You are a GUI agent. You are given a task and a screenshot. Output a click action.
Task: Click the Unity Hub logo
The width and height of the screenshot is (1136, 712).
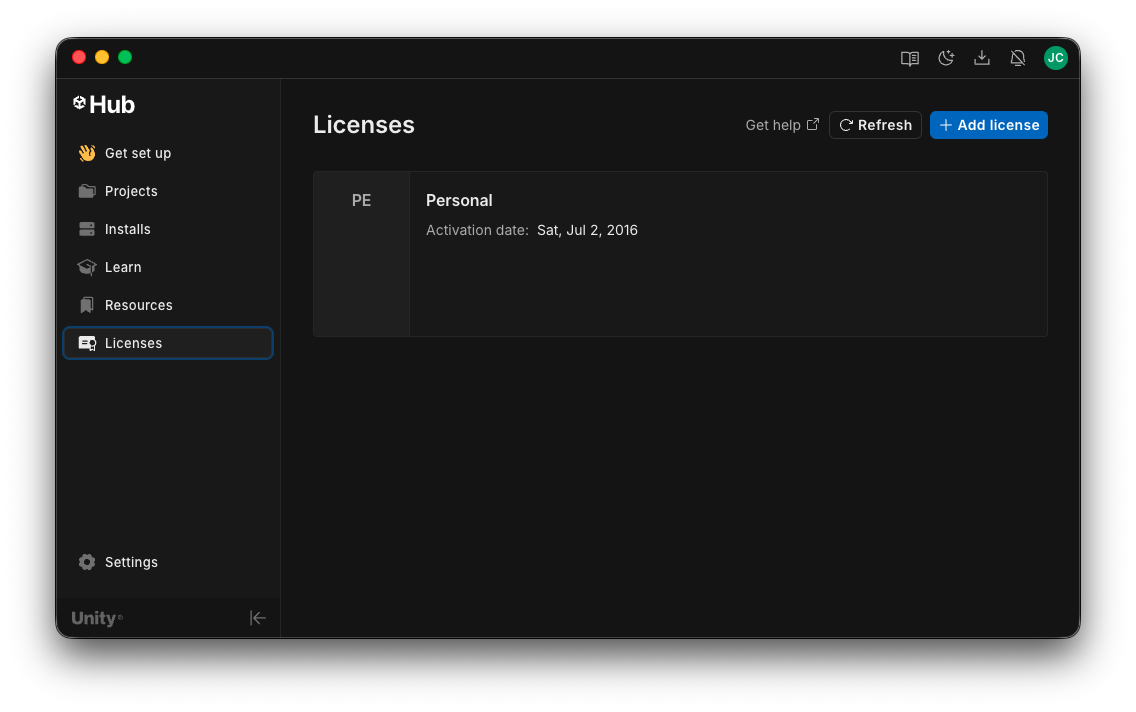[x=104, y=104]
